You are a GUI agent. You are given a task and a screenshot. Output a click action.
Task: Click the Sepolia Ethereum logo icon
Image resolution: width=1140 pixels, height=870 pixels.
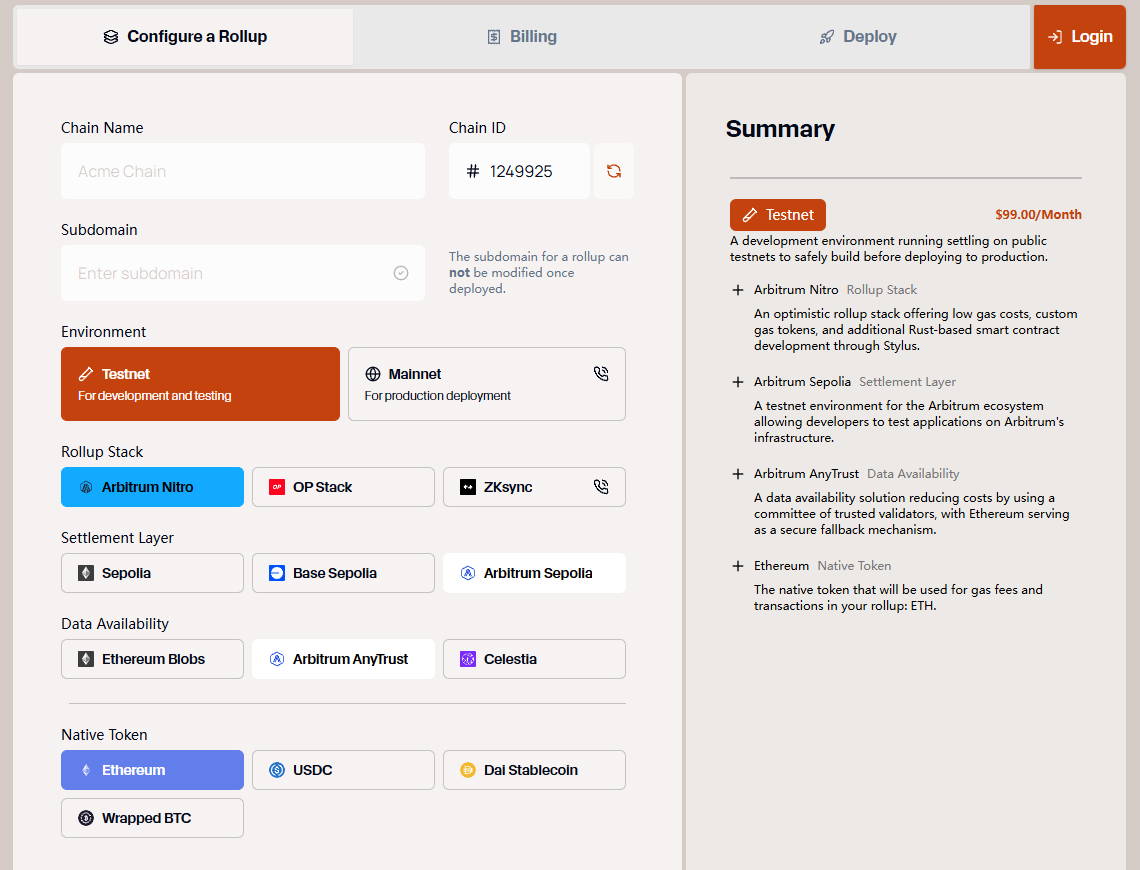86,573
